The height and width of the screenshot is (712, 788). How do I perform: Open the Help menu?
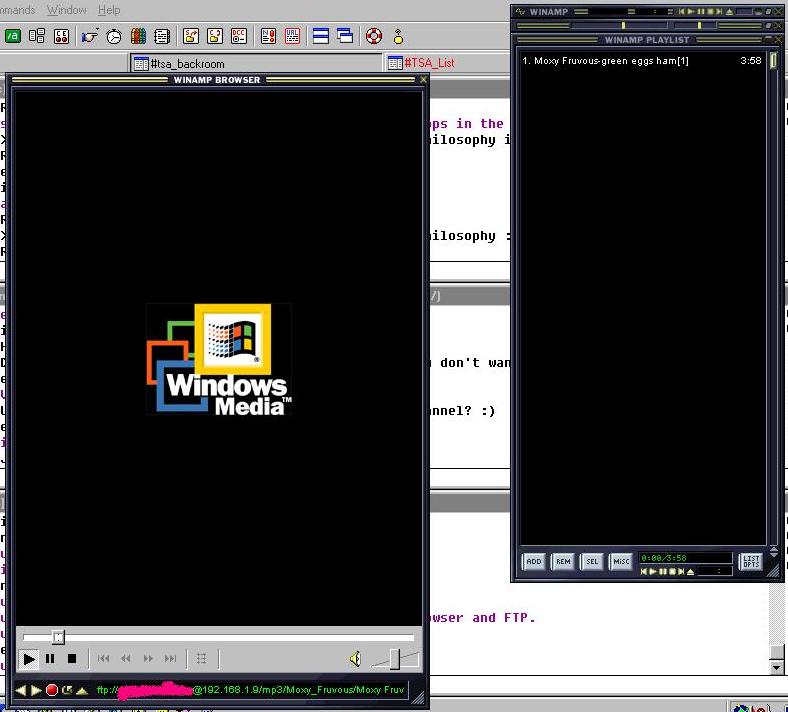pos(108,10)
